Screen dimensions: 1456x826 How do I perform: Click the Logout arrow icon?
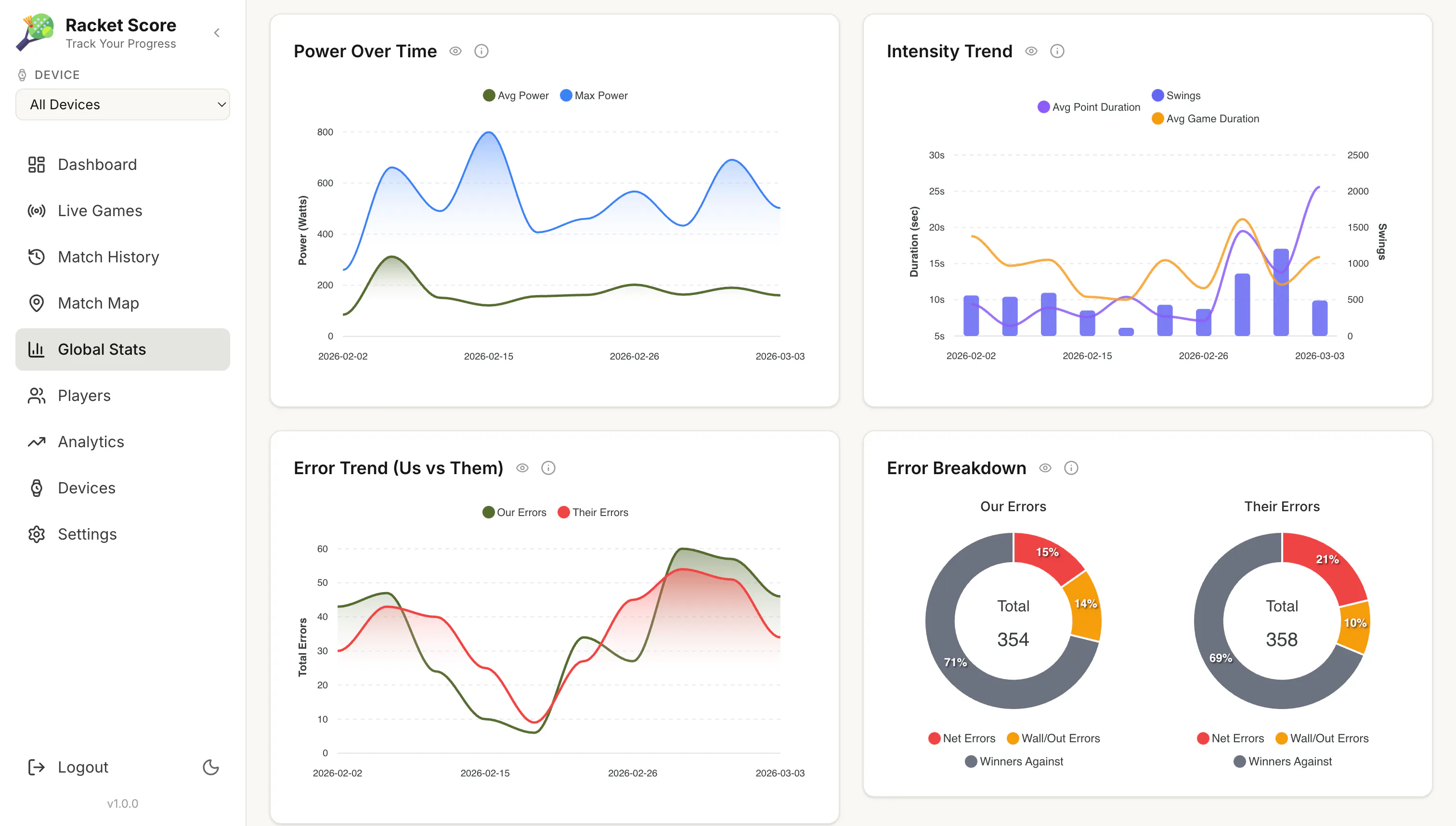pyautogui.click(x=36, y=768)
